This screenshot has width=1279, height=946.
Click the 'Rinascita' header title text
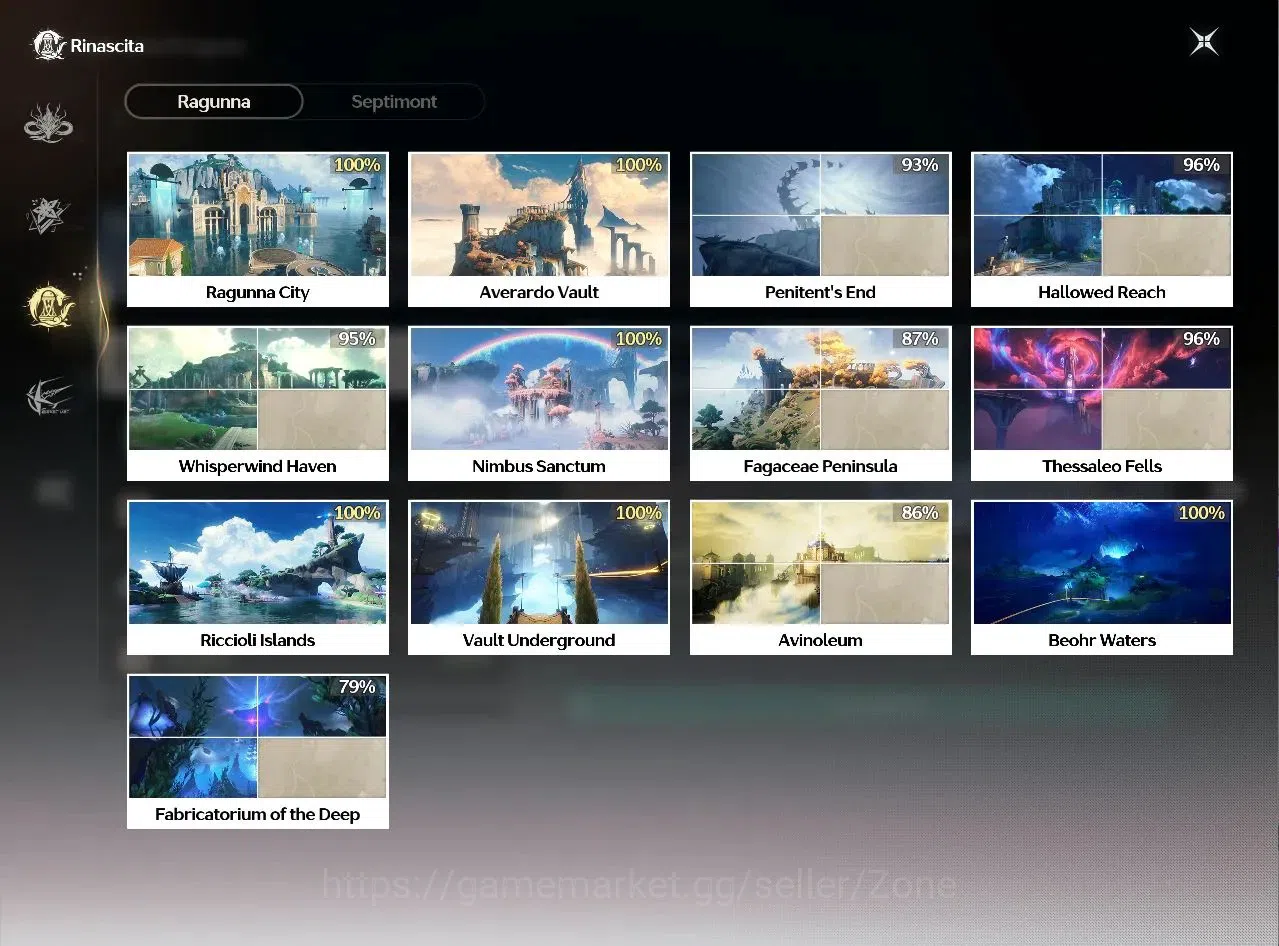tap(107, 46)
